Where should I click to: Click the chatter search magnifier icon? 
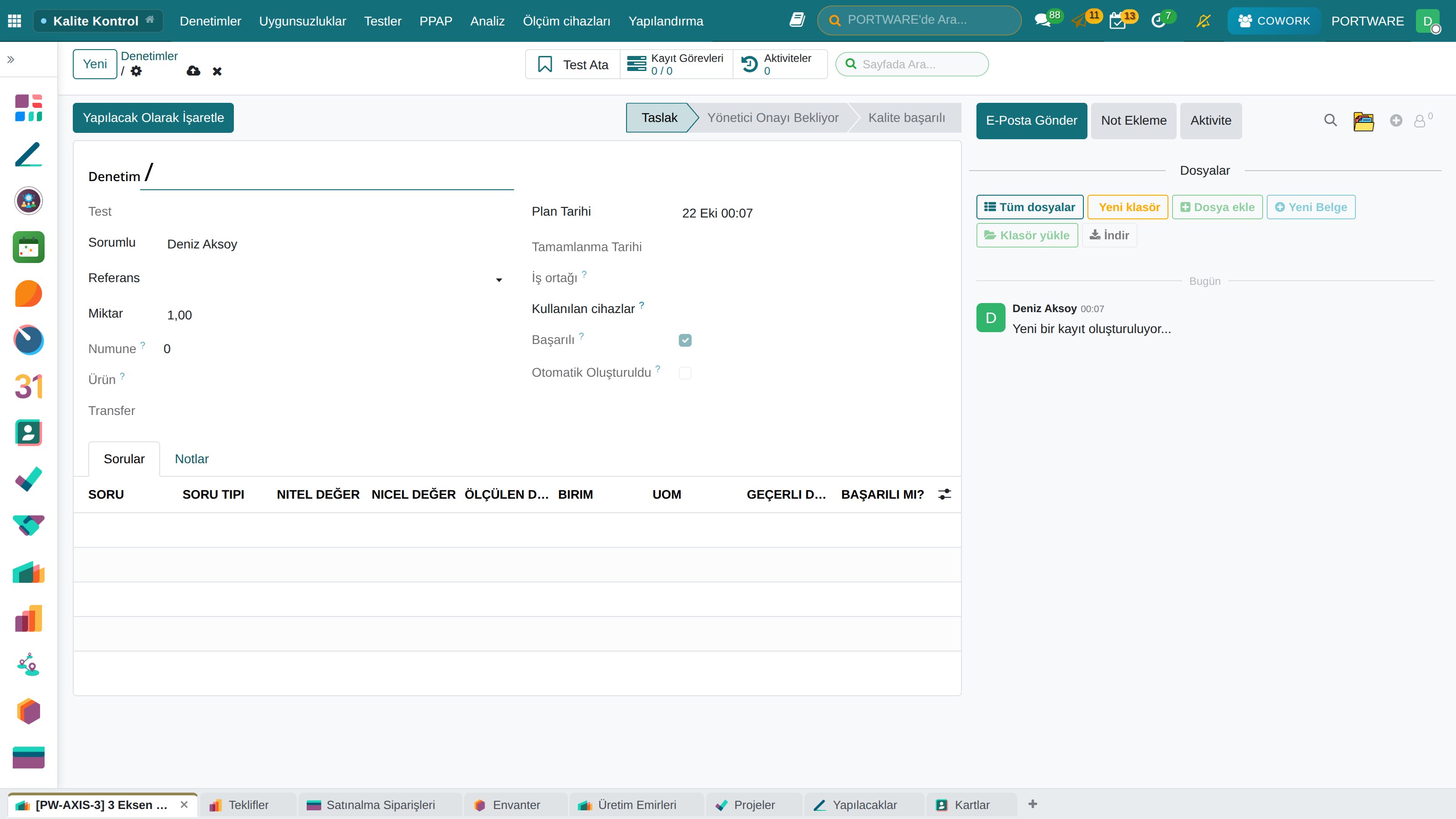tap(1330, 121)
